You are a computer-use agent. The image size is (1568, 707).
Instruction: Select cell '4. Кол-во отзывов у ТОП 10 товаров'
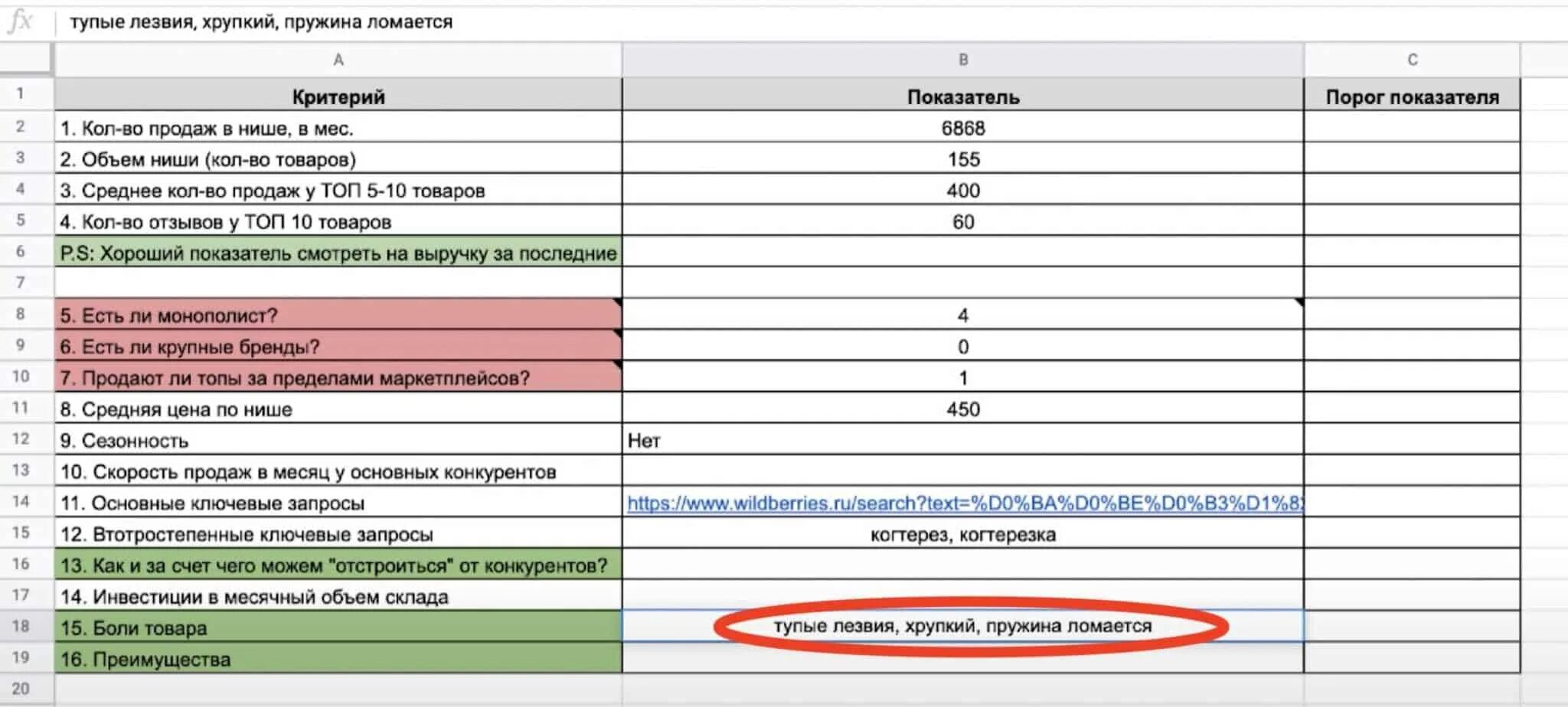tap(338, 221)
